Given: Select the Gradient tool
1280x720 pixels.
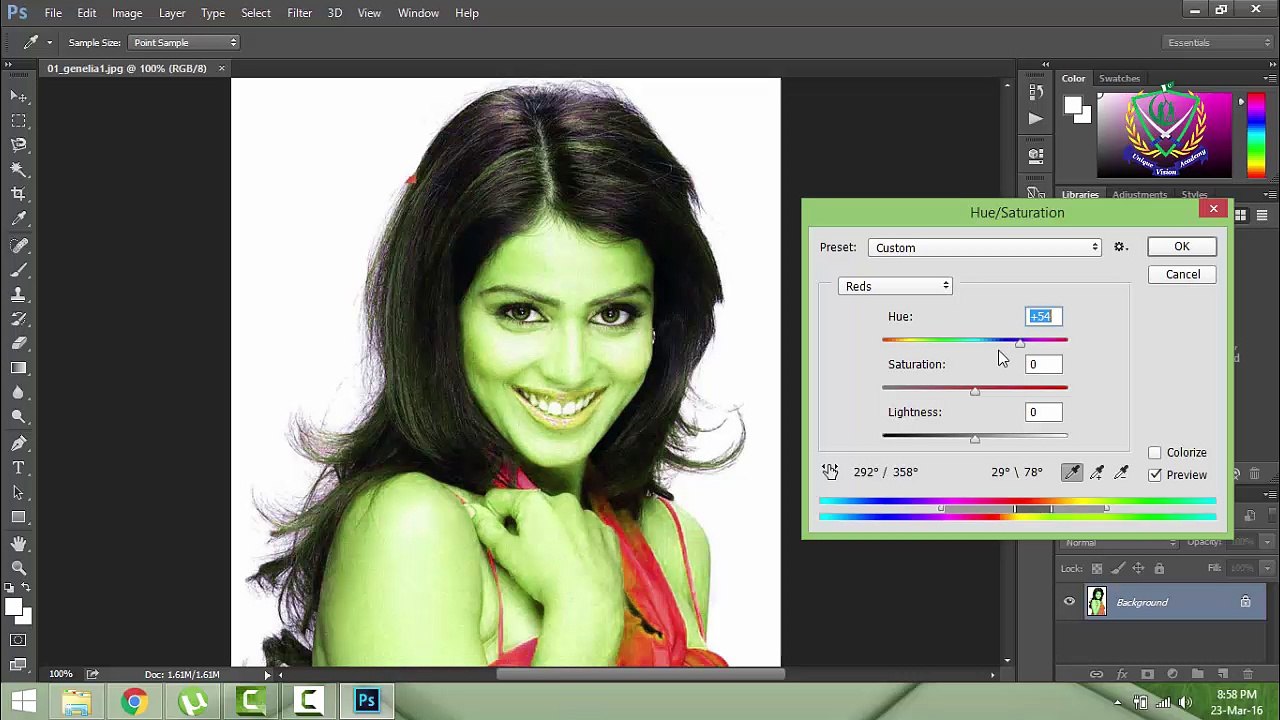Looking at the screenshot, I should (18, 368).
